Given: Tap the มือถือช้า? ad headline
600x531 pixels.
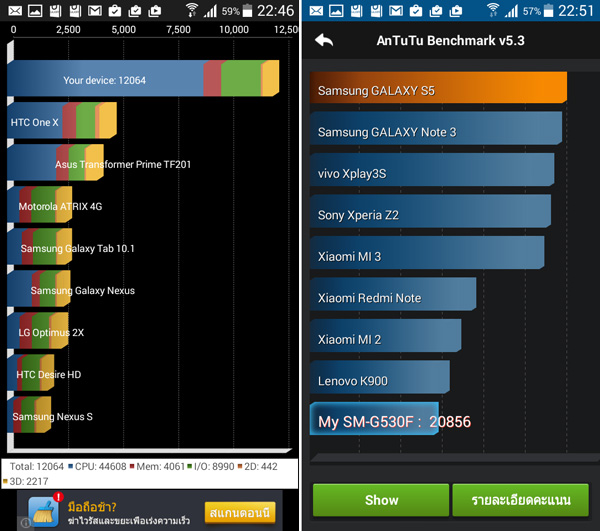Looking at the screenshot, I should coord(92,507).
